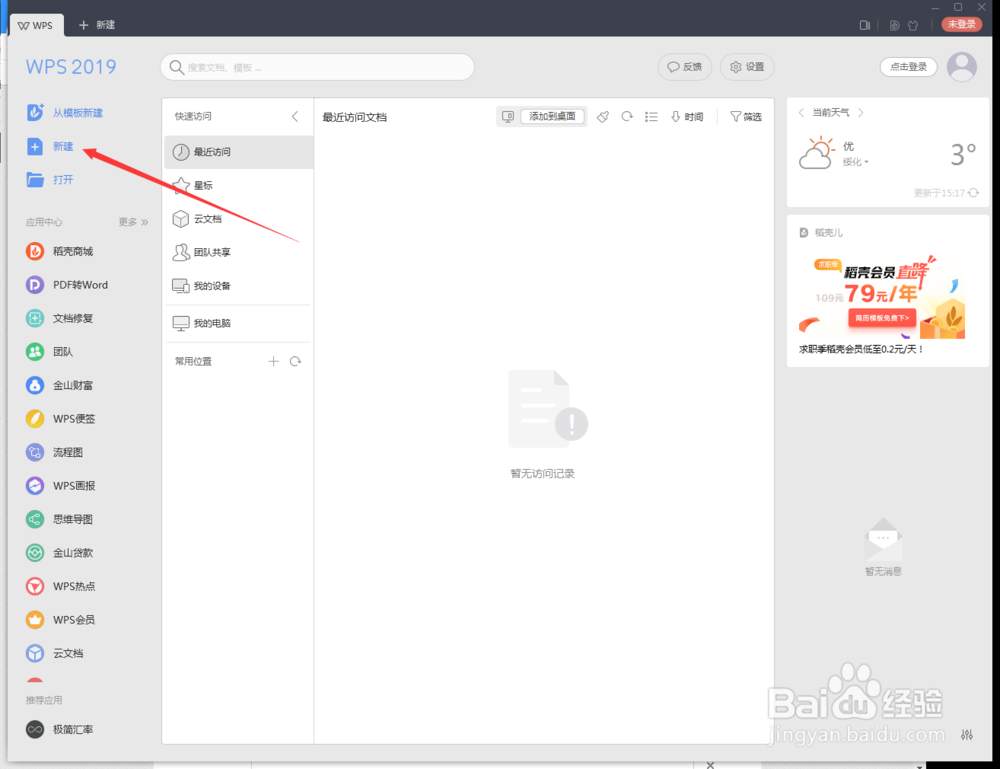This screenshot has height=769, width=1000.
Task: Open the 文档修复 document repair tool
Action: pos(66,318)
